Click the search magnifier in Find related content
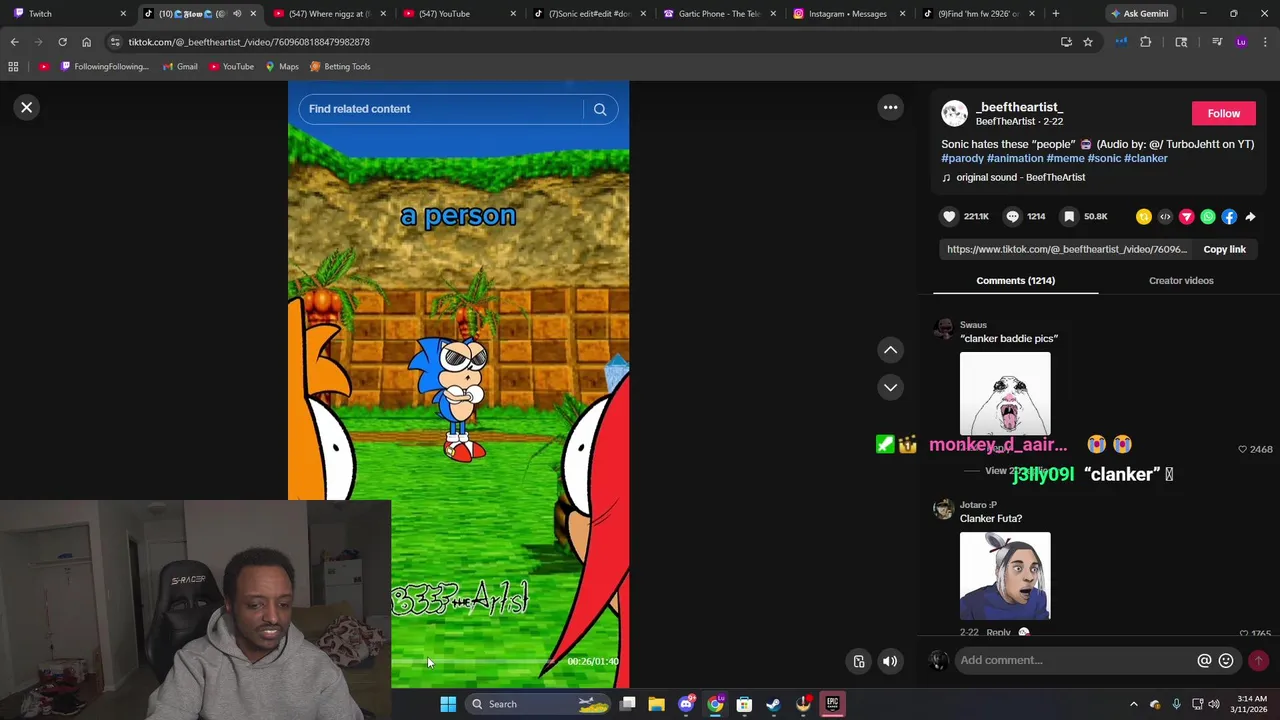This screenshot has width=1280, height=720. [x=600, y=109]
